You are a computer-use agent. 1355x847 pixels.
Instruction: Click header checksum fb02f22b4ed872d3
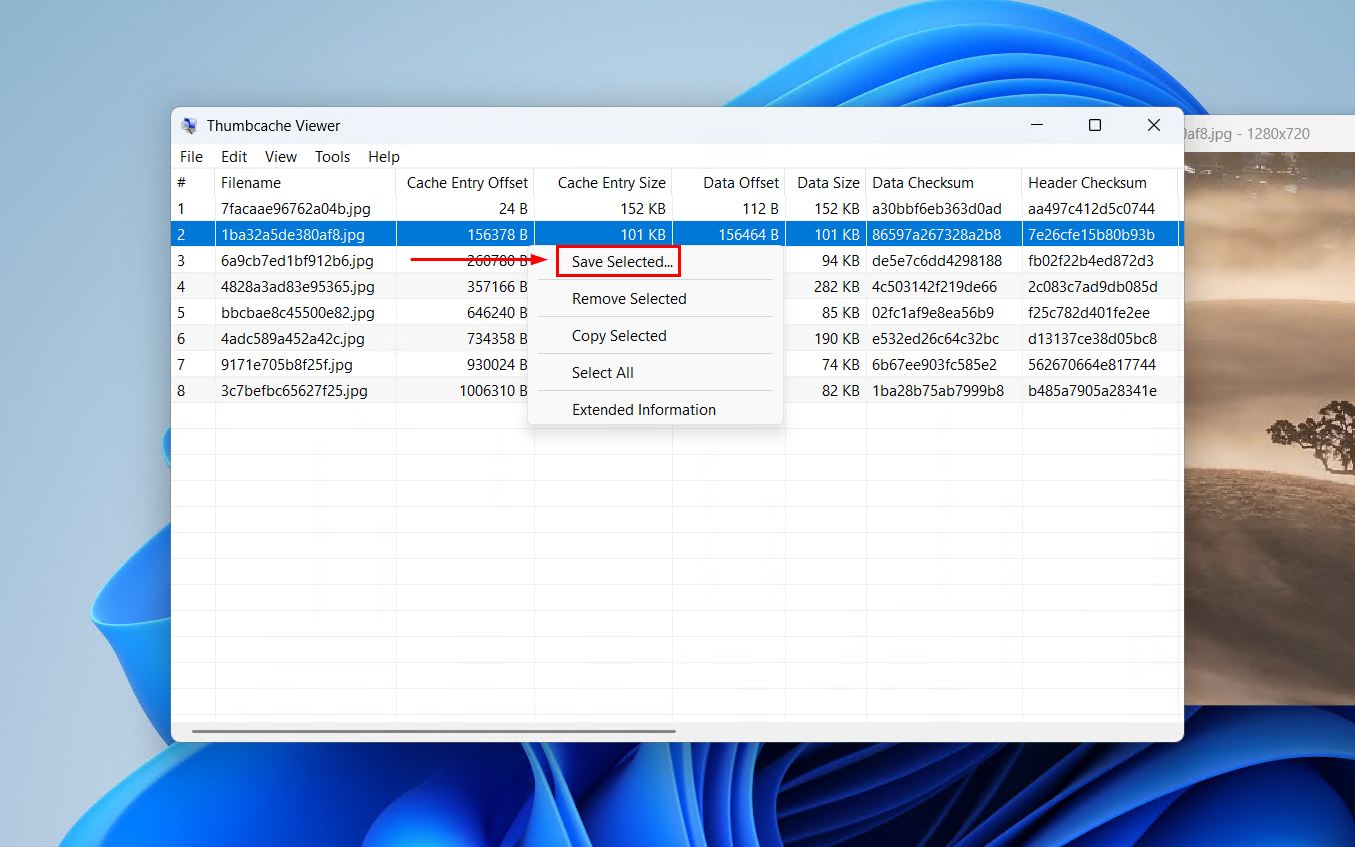click(1091, 261)
